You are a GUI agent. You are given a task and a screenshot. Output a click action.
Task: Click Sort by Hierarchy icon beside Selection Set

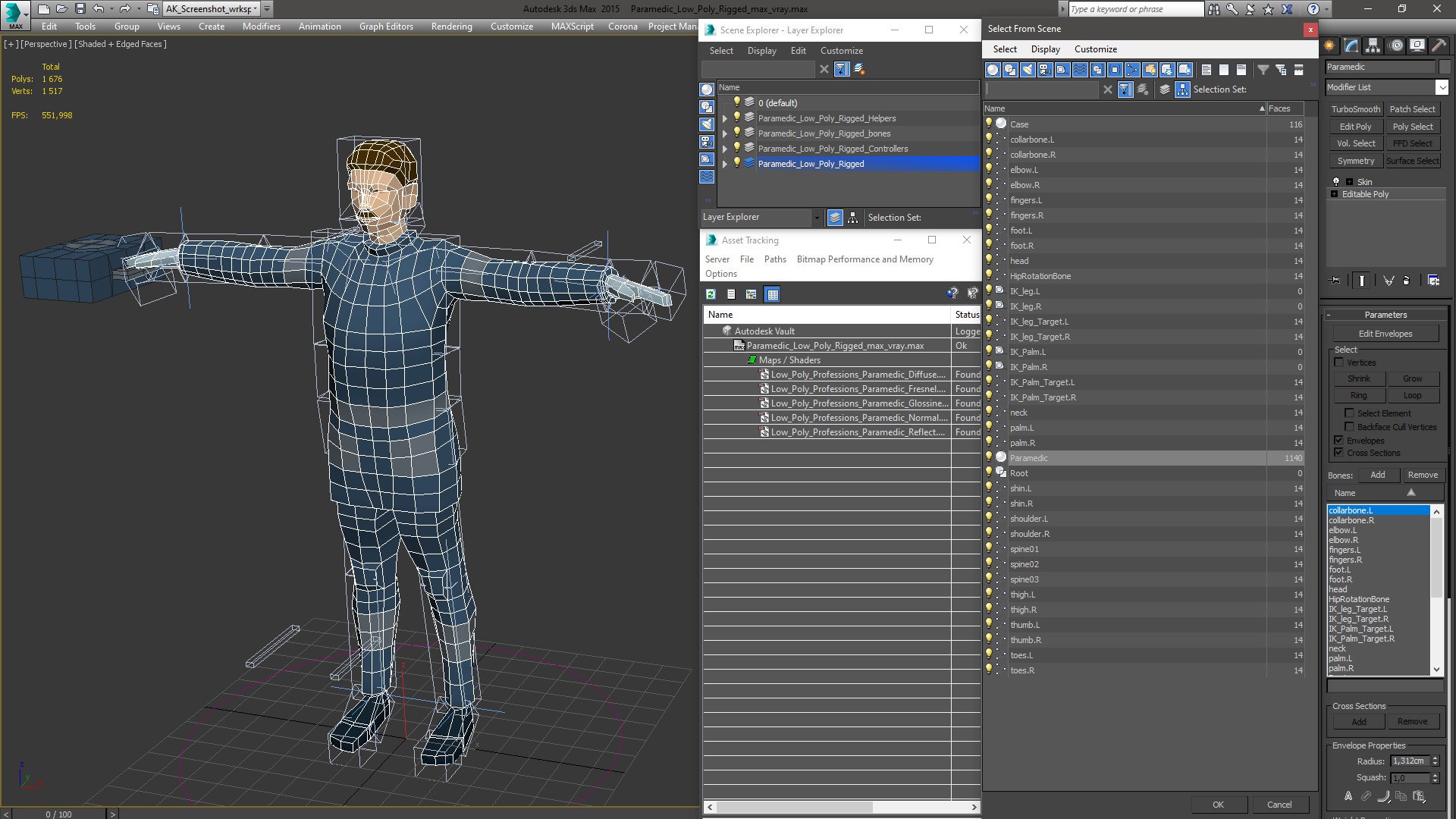click(1183, 89)
